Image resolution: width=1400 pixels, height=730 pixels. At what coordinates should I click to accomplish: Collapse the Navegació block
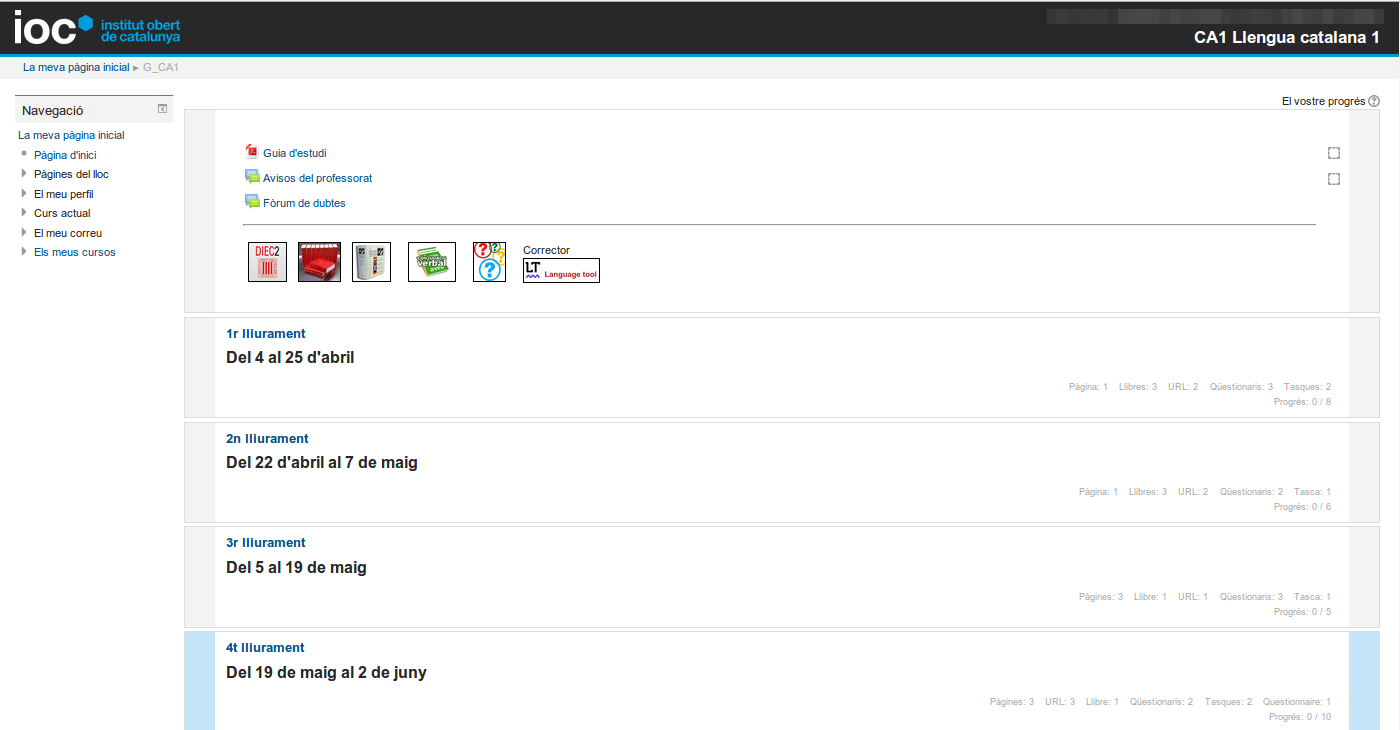162,109
